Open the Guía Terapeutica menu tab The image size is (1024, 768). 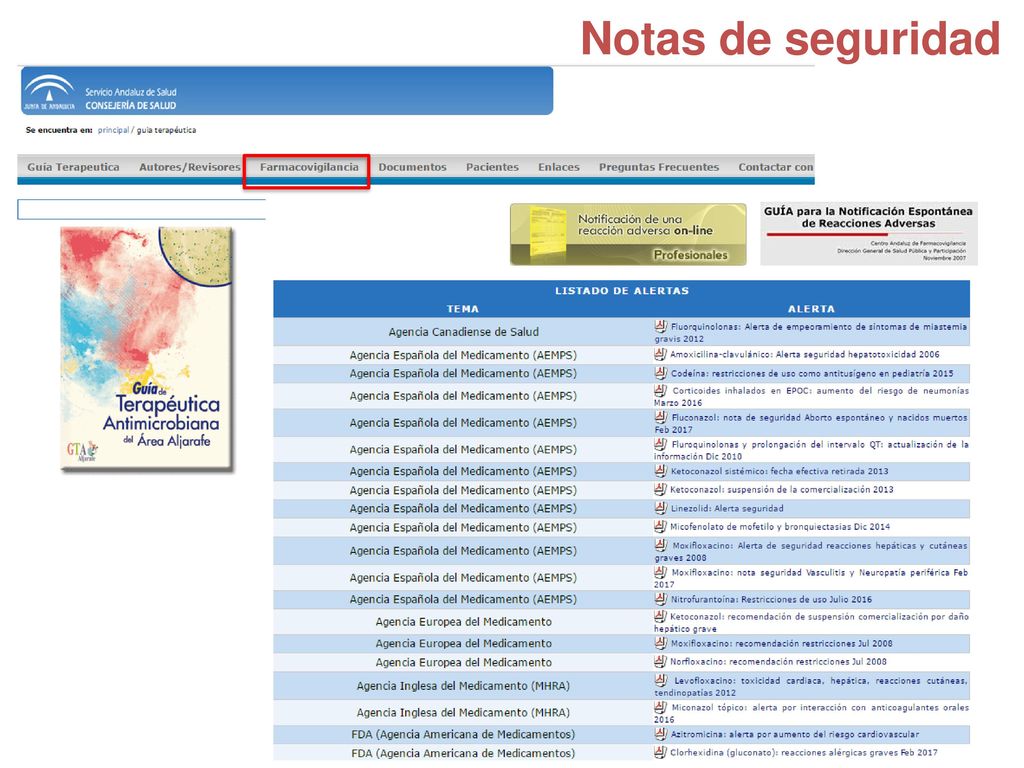click(x=73, y=167)
